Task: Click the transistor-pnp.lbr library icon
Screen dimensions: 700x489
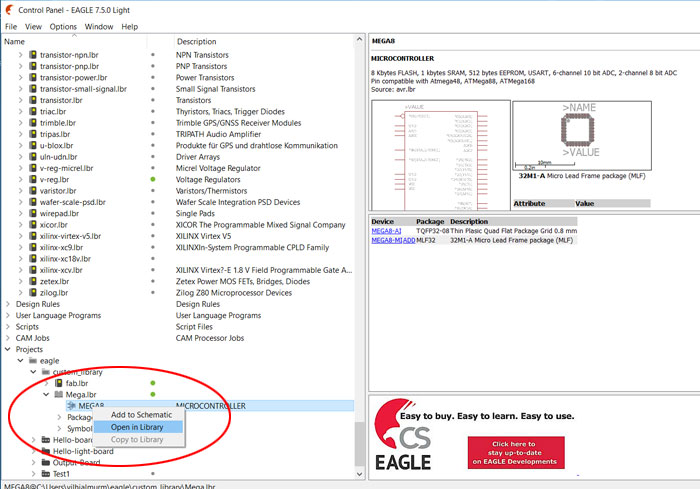Action: pyautogui.click(x=33, y=66)
